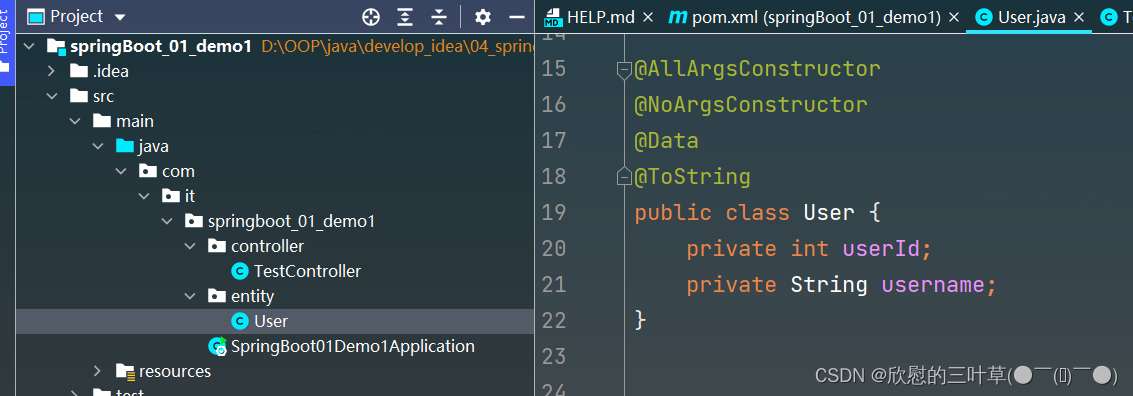
Task: Click the resources folder icon
Action: [x=126, y=371]
